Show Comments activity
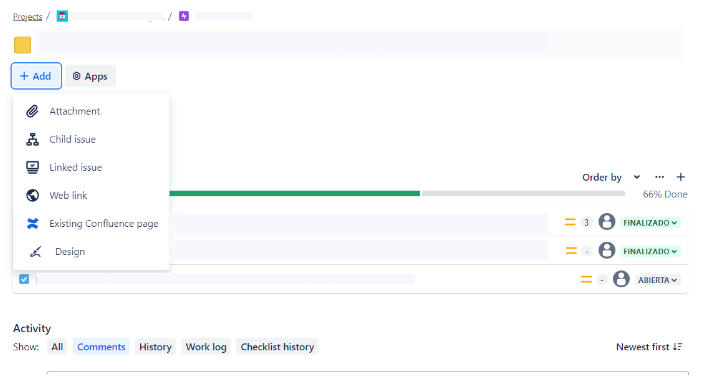The width and height of the screenshot is (703, 383). pyautogui.click(x=101, y=347)
